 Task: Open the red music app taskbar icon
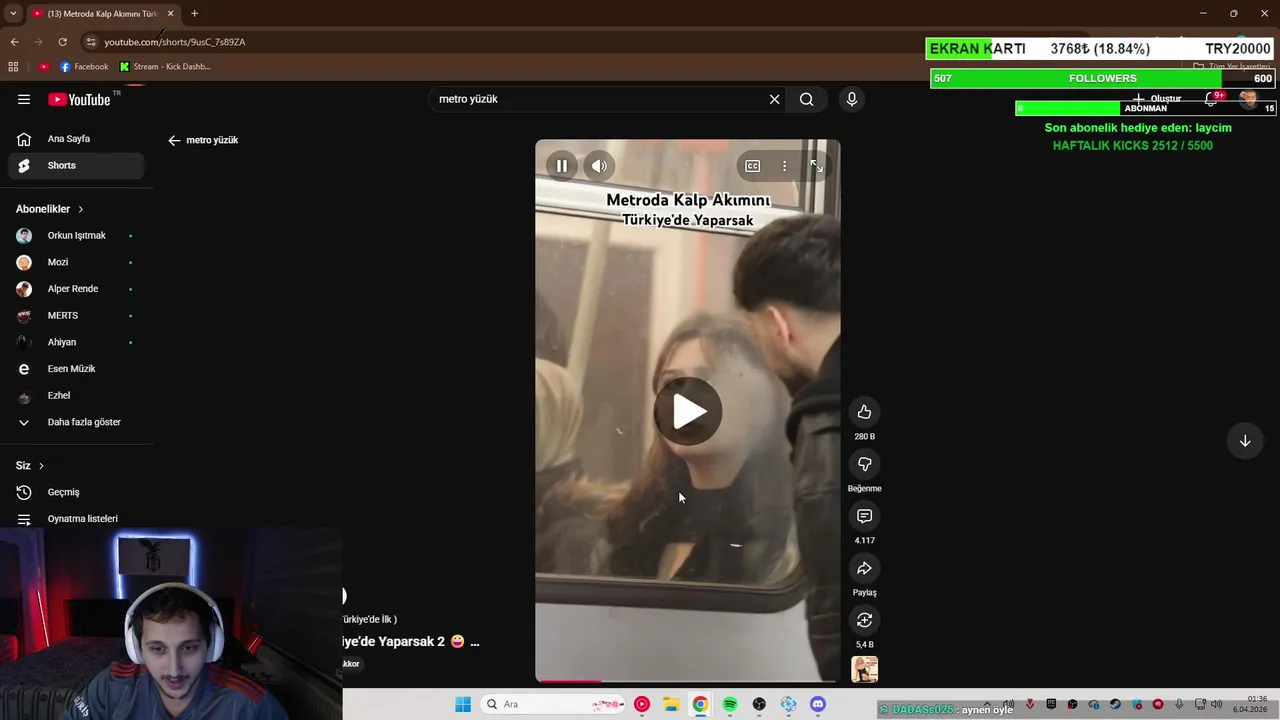pyautogui.click(x=642, y=704)
